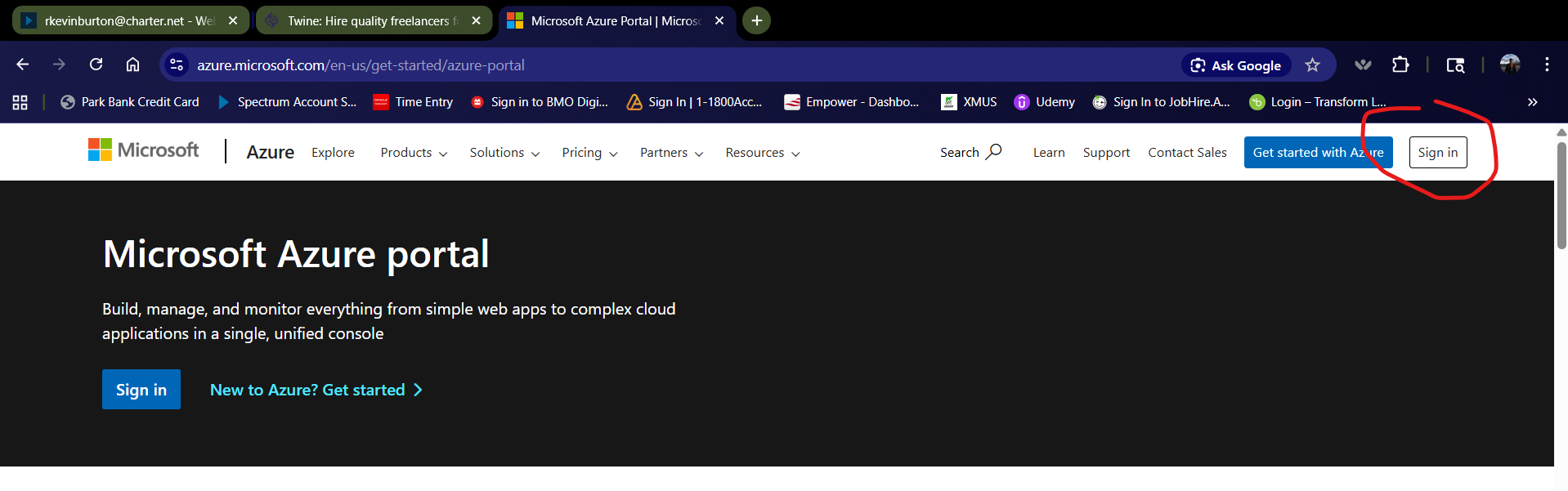The image size is (1568, 491).
Task: Open the 1-1800Acc sign in bookmark
Action: 694,102
